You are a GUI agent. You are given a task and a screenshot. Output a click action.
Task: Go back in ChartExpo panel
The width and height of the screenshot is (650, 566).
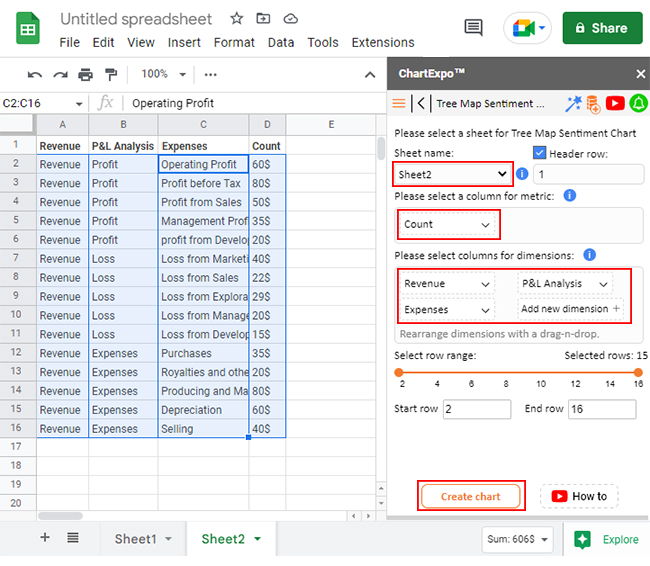tap(421, 103)
